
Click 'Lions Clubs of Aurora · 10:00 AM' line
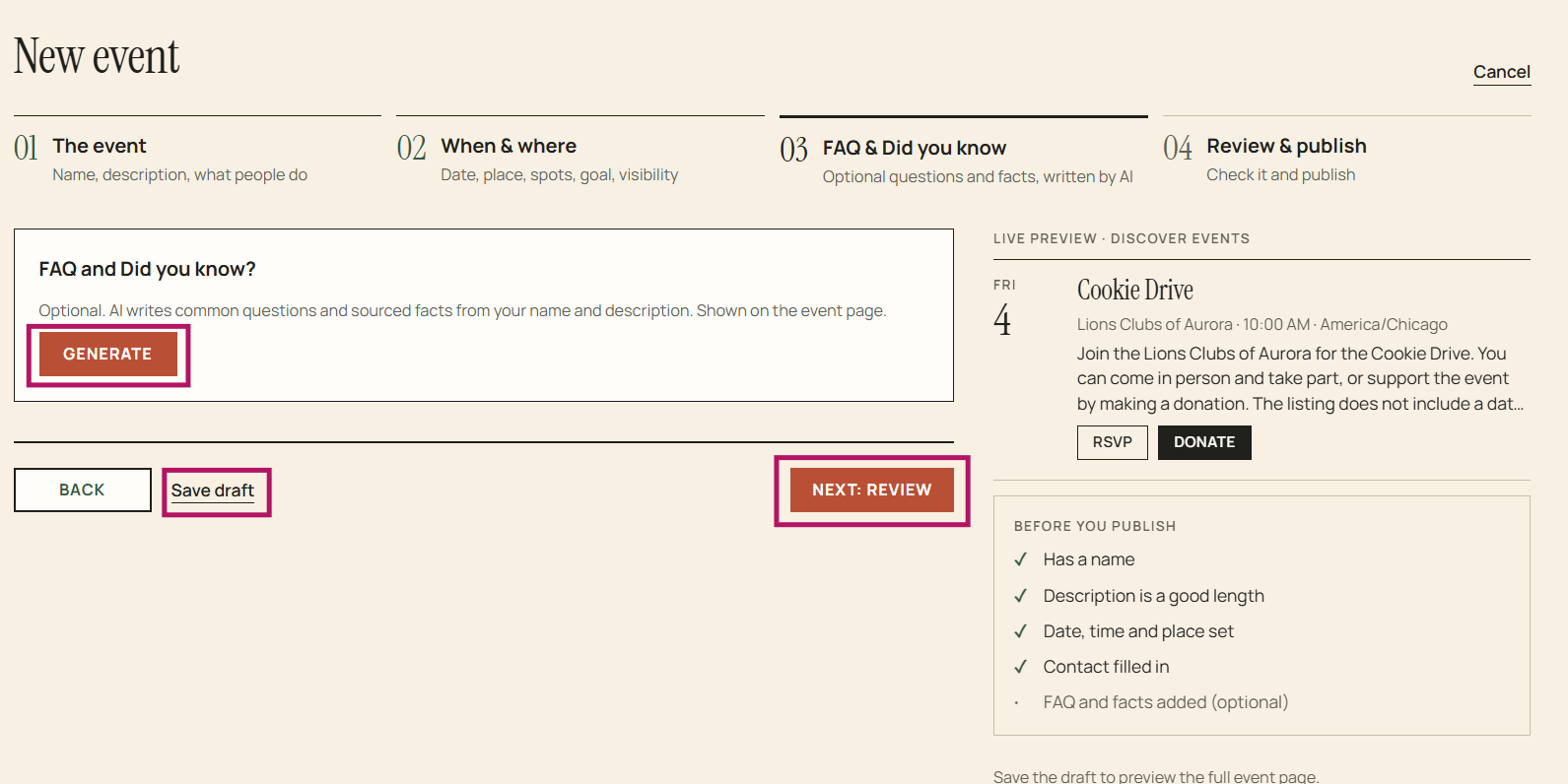[1261, 324]
